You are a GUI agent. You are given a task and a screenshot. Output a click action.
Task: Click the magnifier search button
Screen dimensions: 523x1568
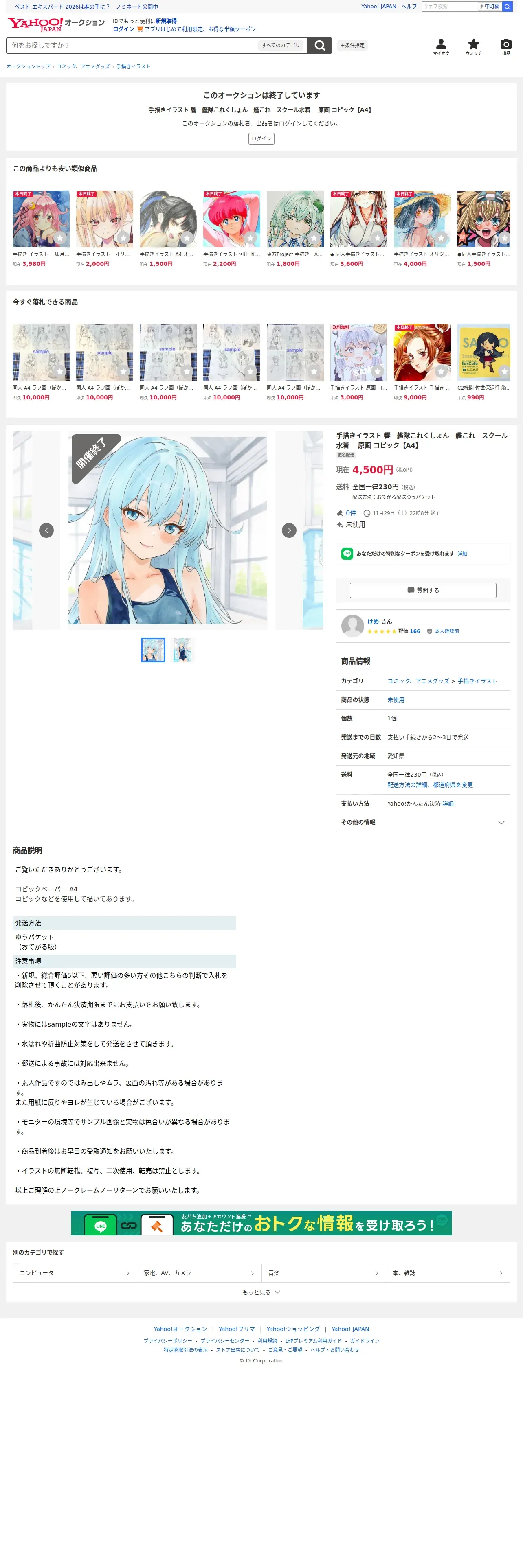(319, 46)
